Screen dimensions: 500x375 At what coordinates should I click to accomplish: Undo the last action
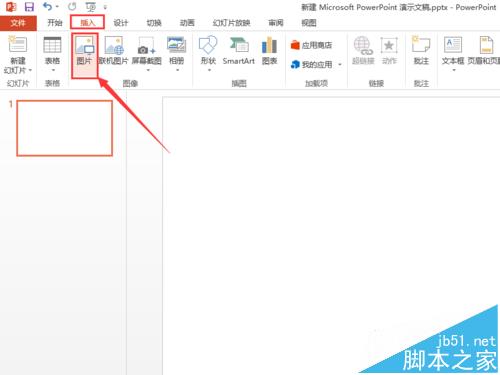[x=47, y=6]
